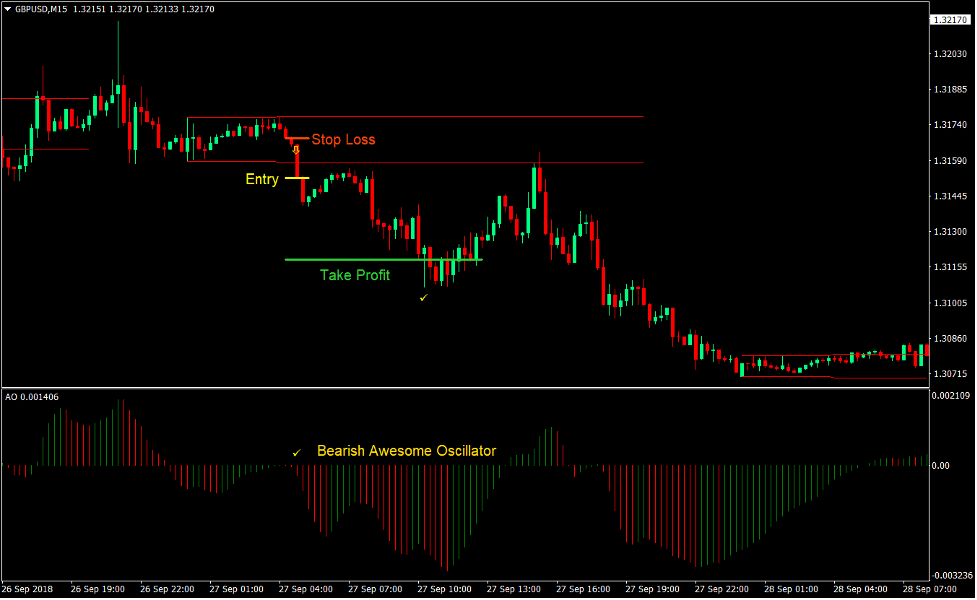Image resolution: width=977 pixels, height=600 pixels.
Task: Click the Stop Loss red bracket marker
Action: click(297, 139)
